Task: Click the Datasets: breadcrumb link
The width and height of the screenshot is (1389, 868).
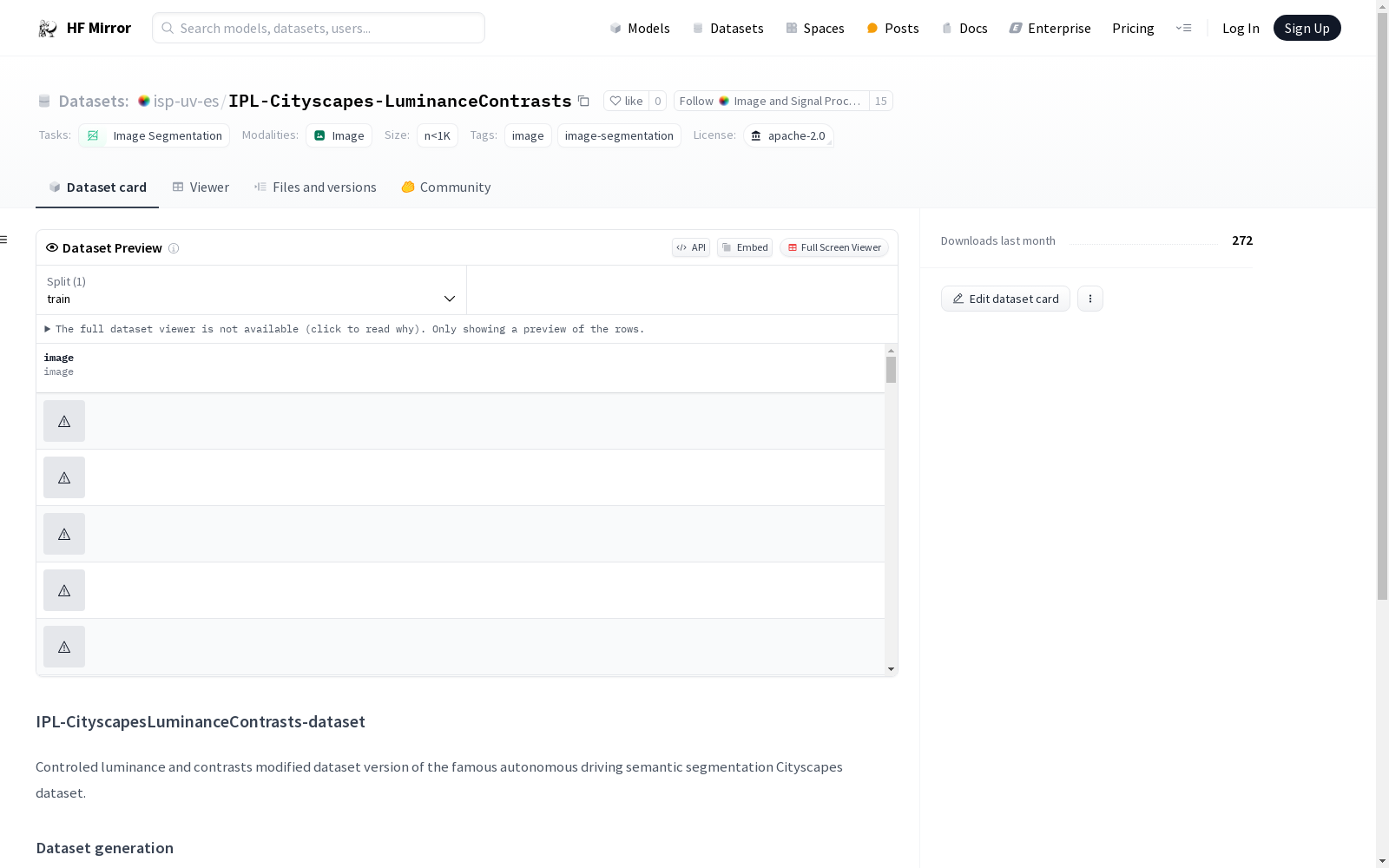Action: 94,101
